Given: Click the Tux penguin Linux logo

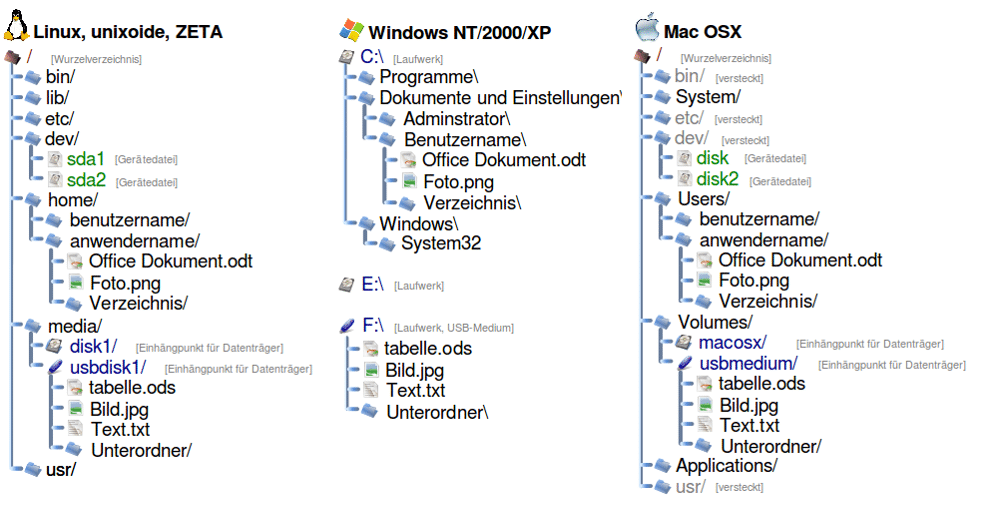Looking at the screenshot, I should [16, 27].
